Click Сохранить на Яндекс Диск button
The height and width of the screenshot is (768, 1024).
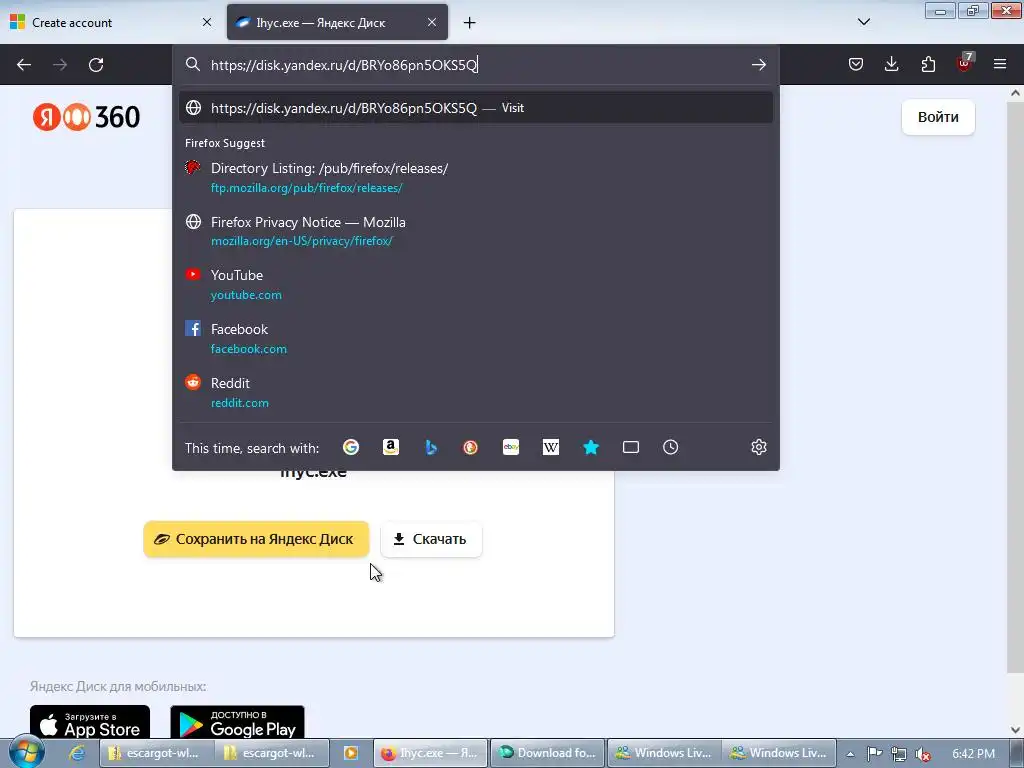point(256,539)
